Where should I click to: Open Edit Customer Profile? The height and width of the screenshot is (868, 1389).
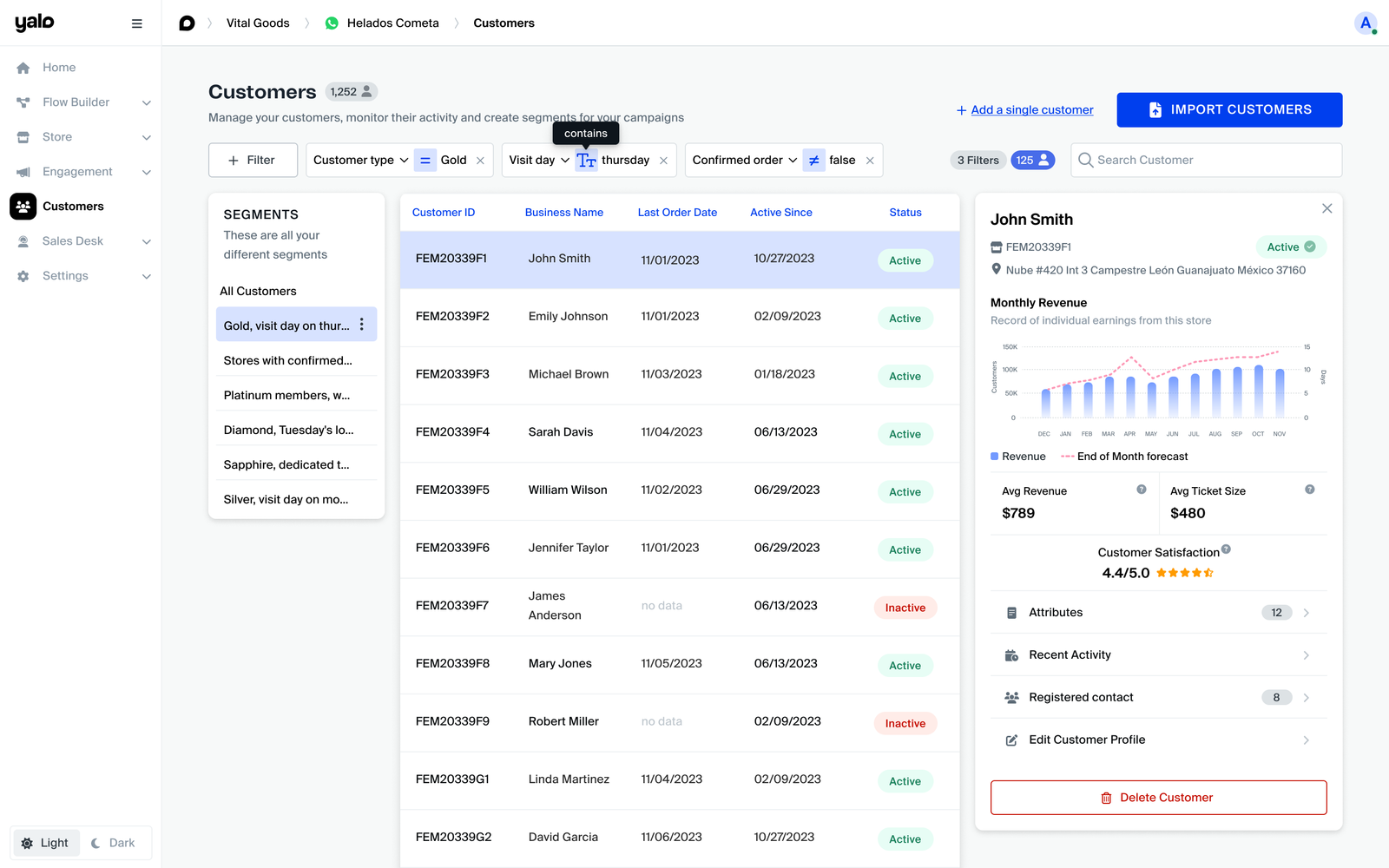(x=1158, y=740)
